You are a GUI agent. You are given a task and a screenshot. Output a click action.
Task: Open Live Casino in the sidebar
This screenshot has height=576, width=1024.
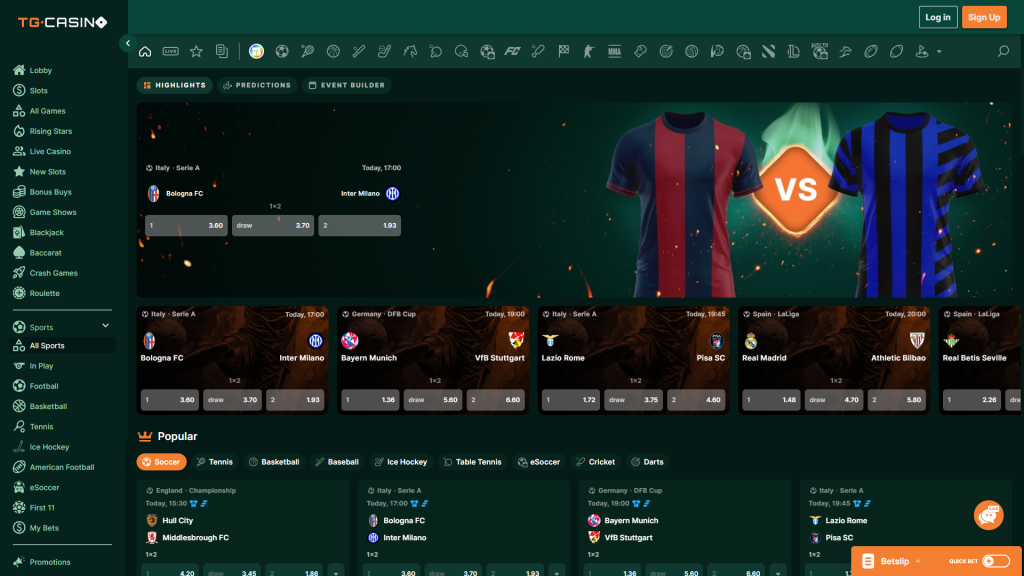coord(50,151)
